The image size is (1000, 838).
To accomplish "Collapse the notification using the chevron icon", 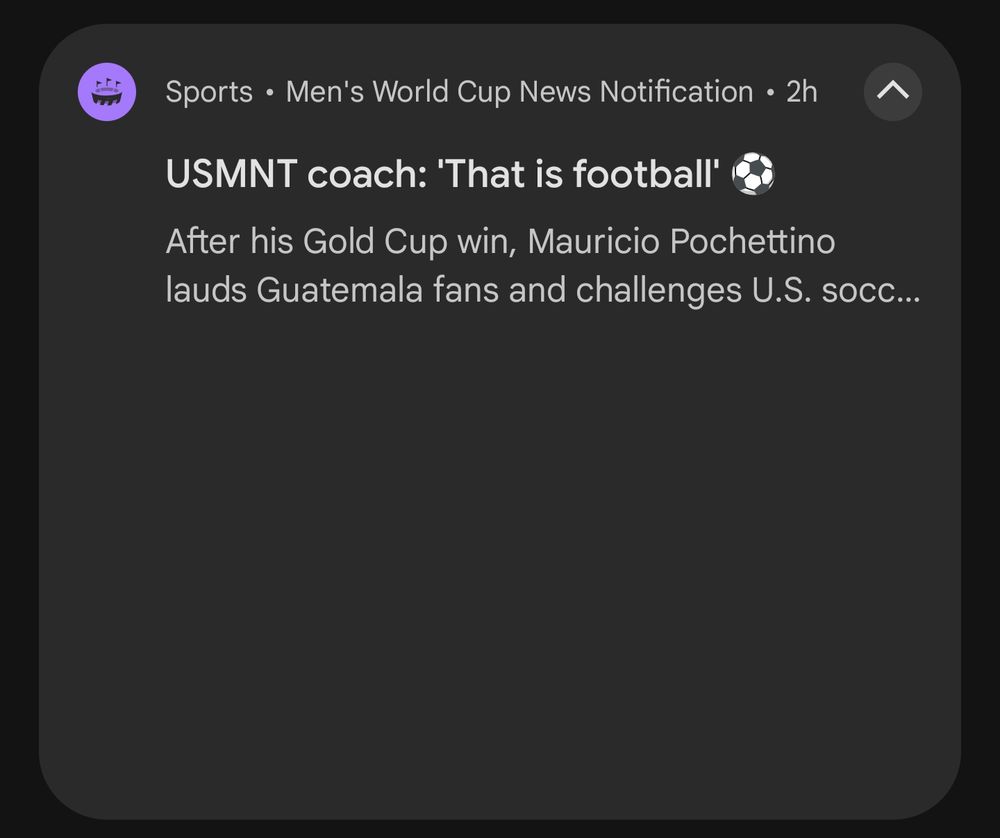I will [892, 92].
